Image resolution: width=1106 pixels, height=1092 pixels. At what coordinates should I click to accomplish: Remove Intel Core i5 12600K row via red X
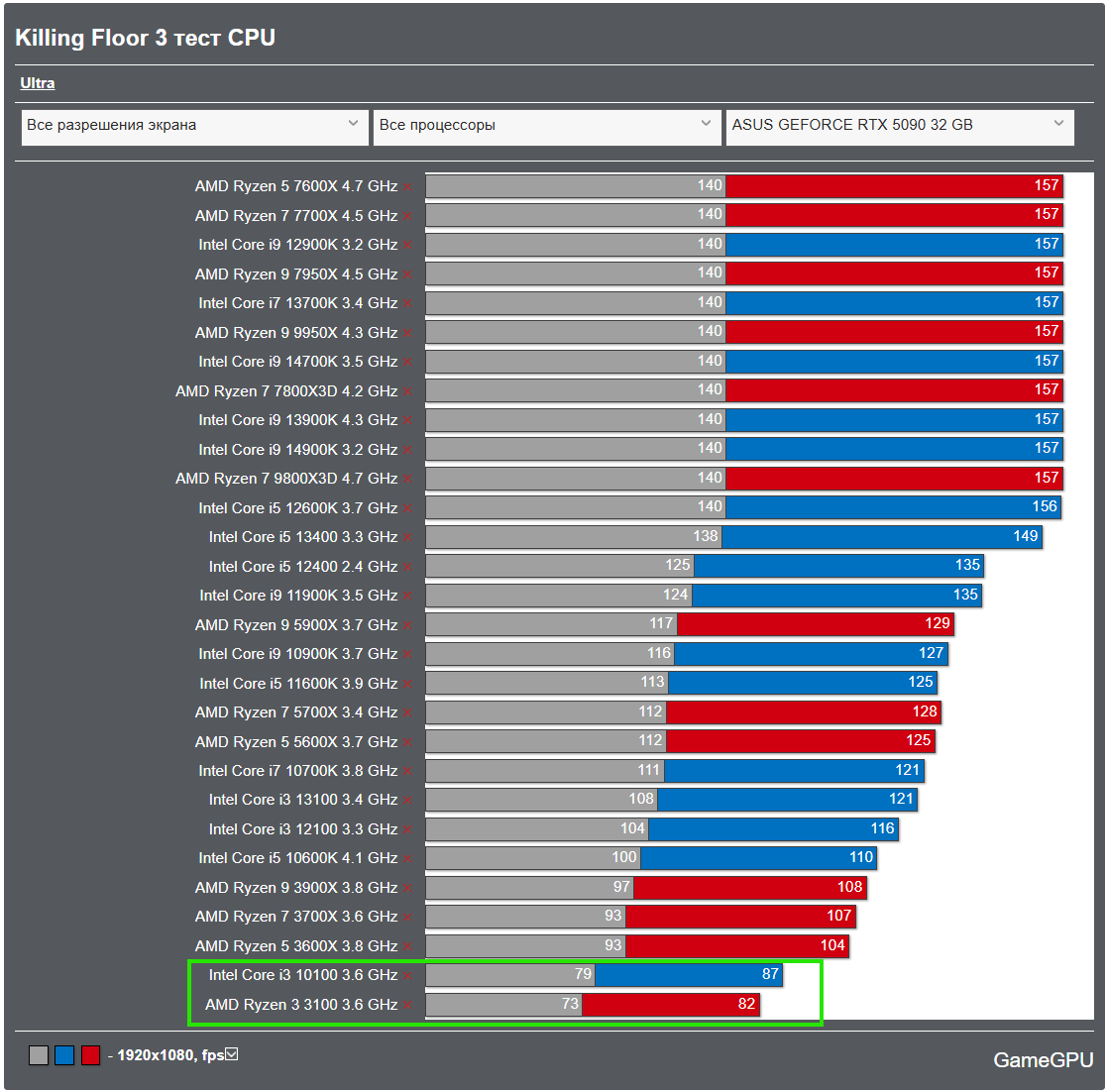pos(407,509)
